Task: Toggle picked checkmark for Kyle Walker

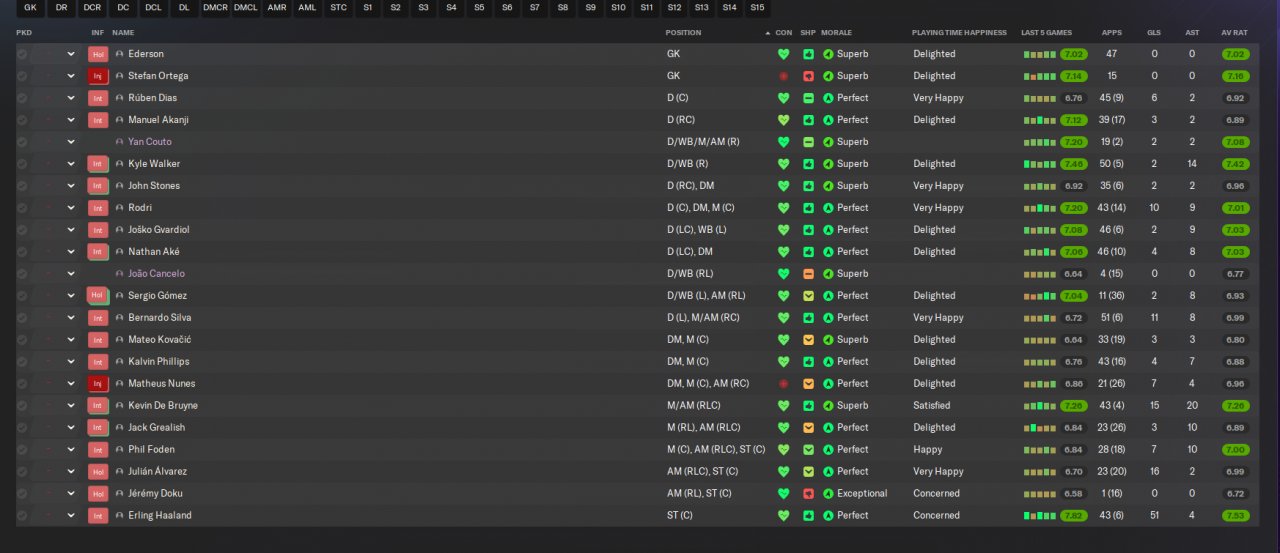Action: (x=22, y=164)
